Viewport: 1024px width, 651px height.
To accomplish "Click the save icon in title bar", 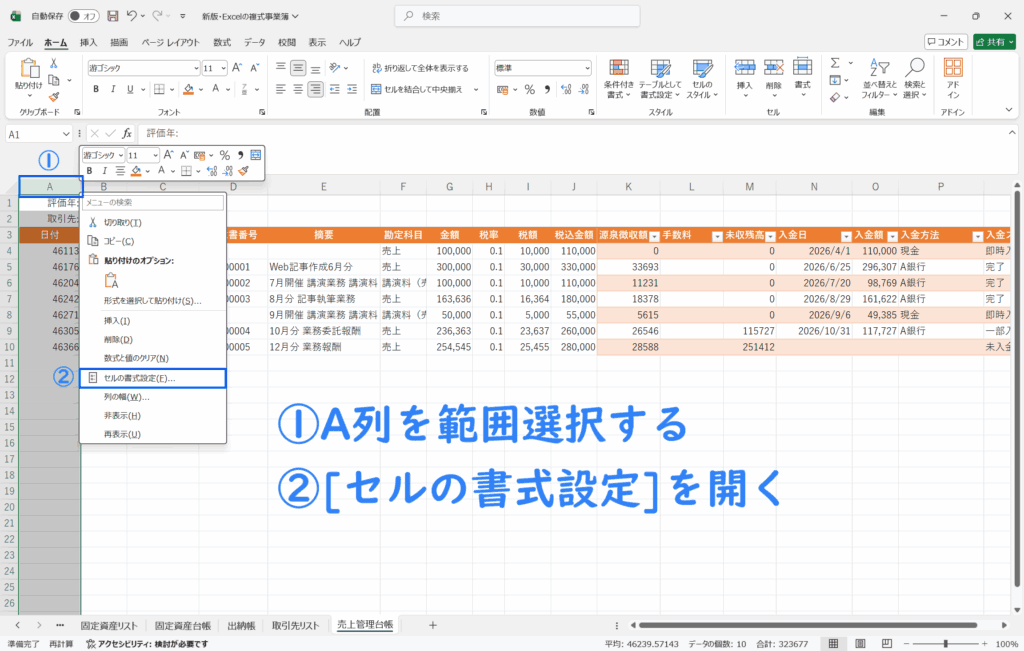I will [112, 16].
